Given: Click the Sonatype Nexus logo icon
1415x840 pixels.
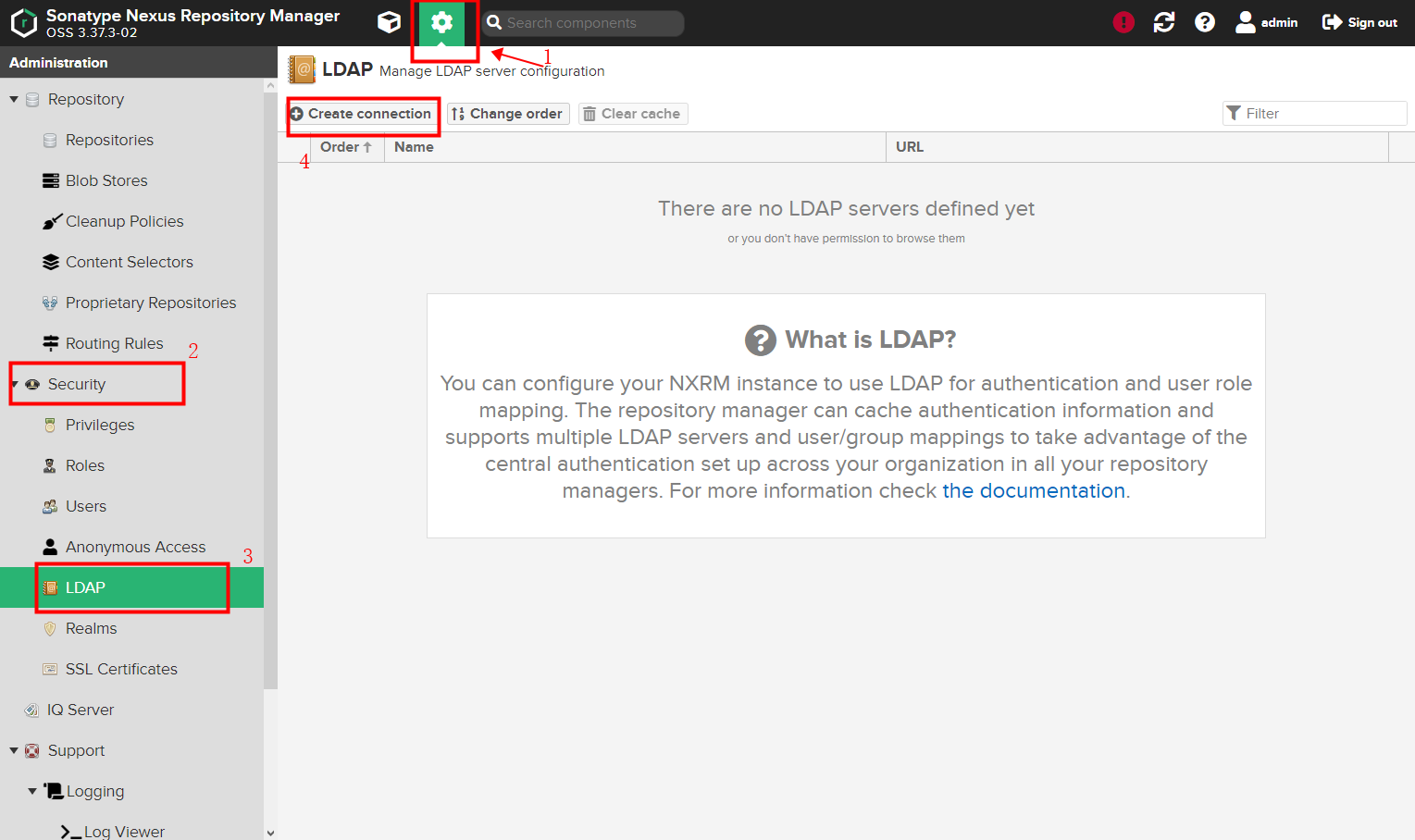Looking at the screenshot, I should [x=24, y=22].
